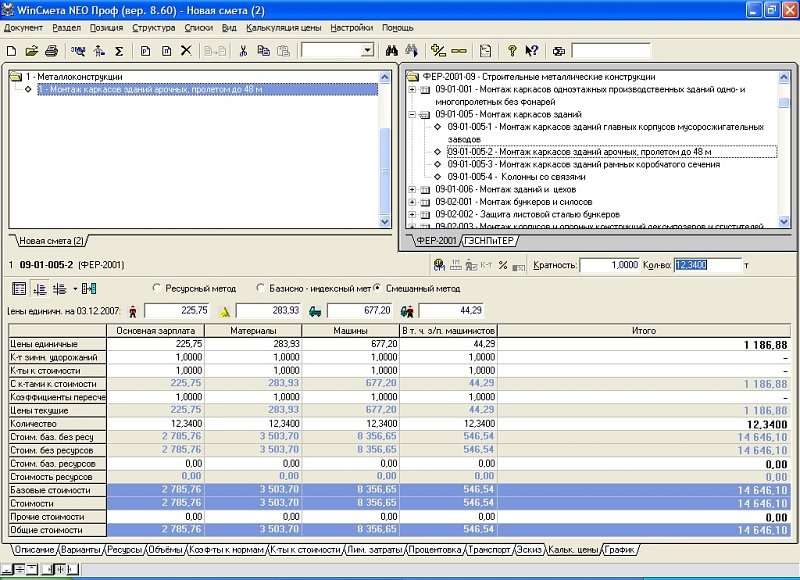Switch to the График tab
The image size is (800, 580).
click(x=619, y=550)
